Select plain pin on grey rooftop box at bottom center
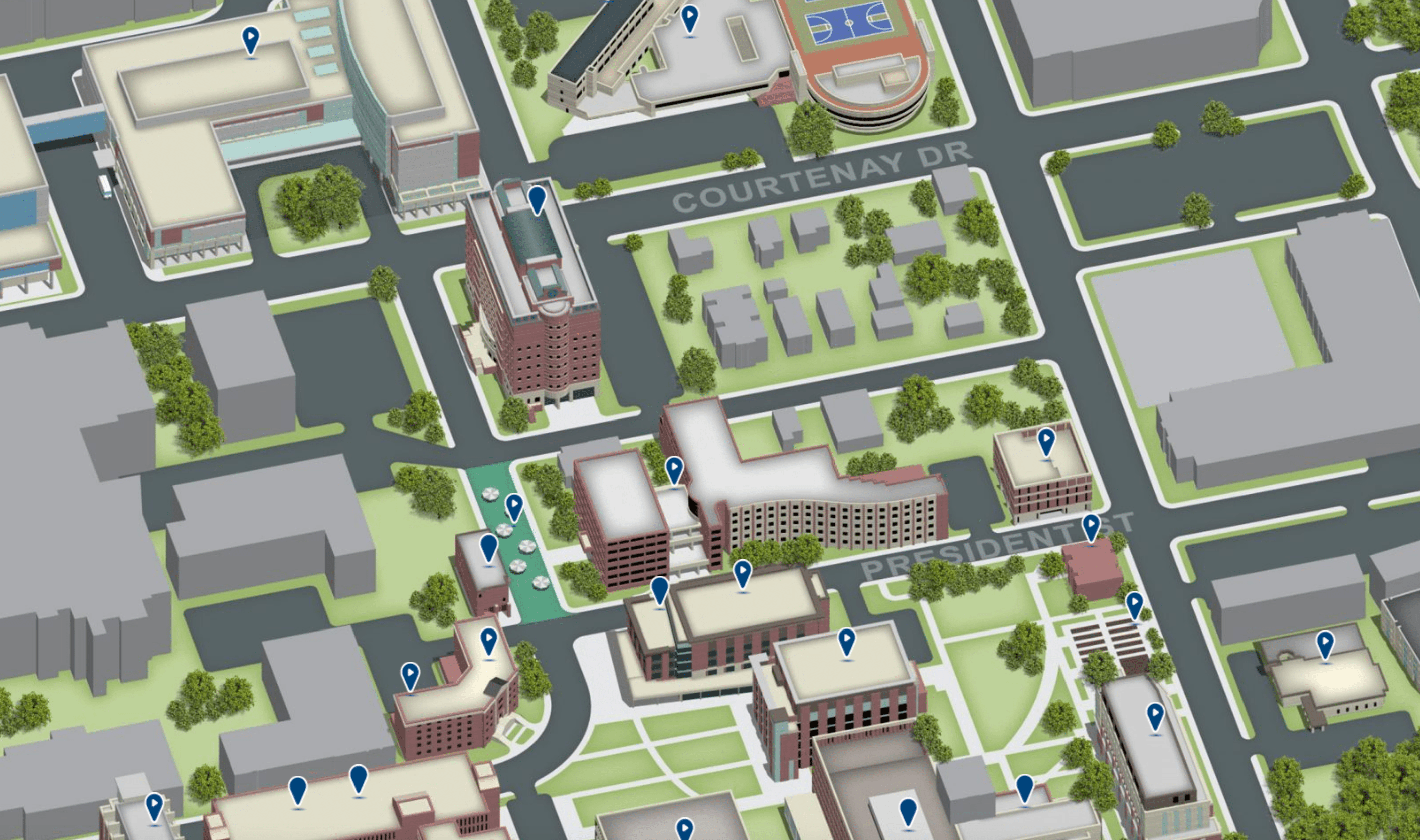The image size is (1420, 840). coord(908,814)
